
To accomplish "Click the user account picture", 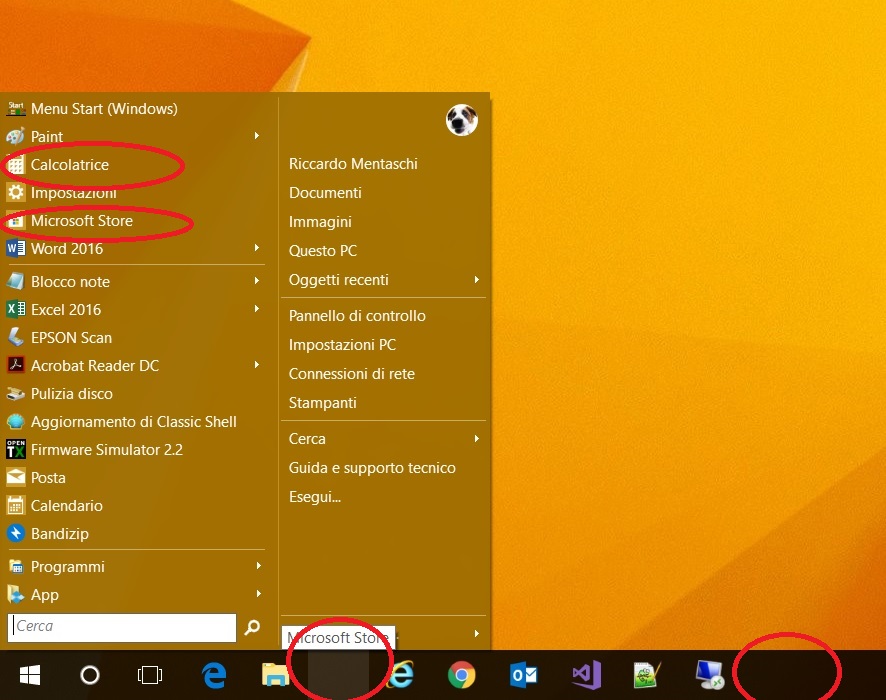I will click(x=461, y=121).
